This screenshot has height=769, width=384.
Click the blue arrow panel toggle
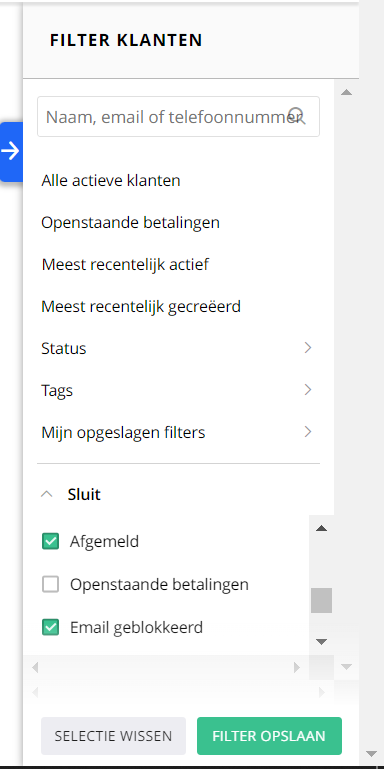click(11, 152)
